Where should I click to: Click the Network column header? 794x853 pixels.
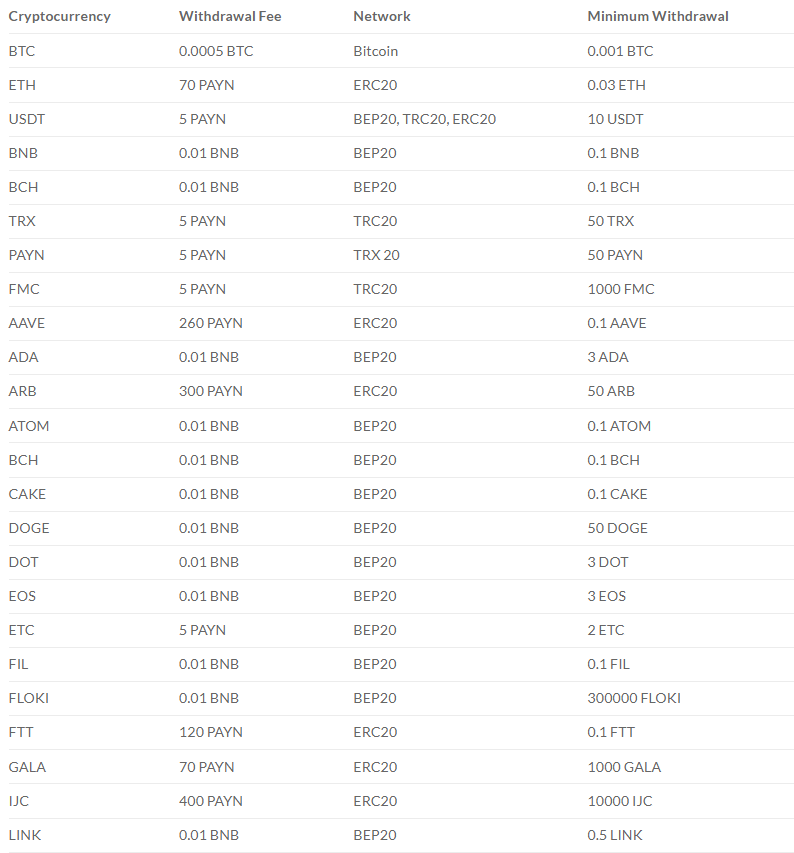[x=382, y=16]
